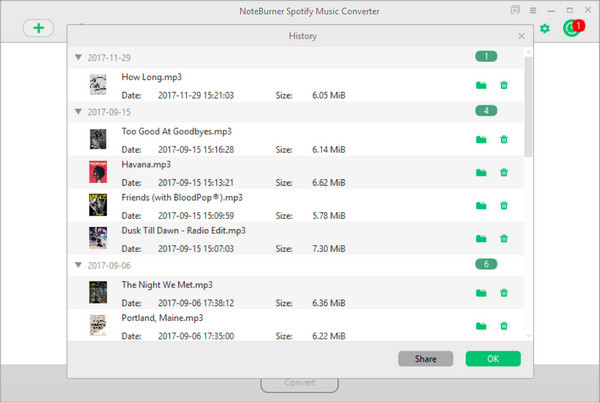
Task: Delete Dusk Till Dawn - Radio Edit.mp3
Action: [504, 239]
